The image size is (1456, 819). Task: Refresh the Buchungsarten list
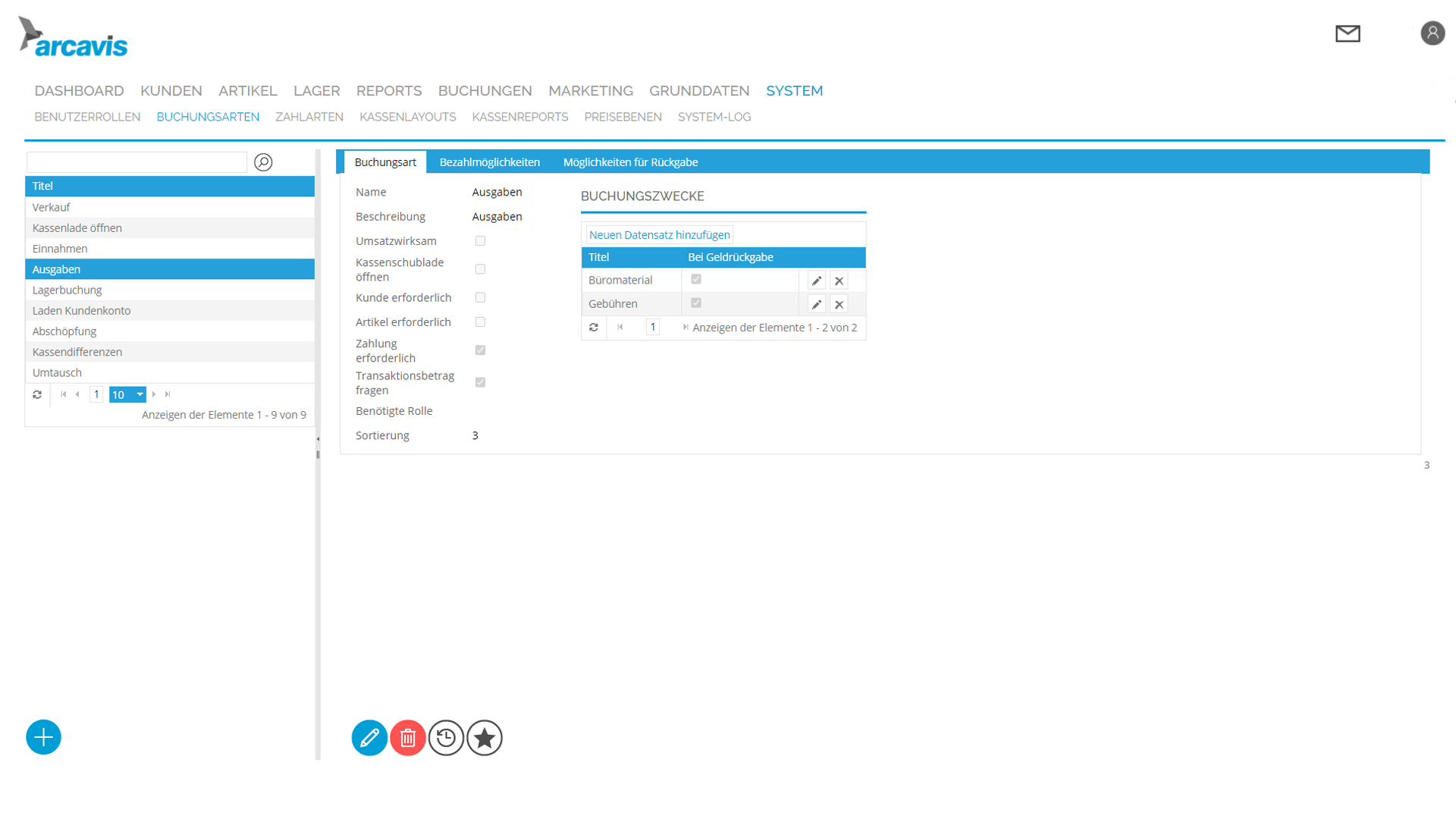pyautogui.click(x=37, y=394)
